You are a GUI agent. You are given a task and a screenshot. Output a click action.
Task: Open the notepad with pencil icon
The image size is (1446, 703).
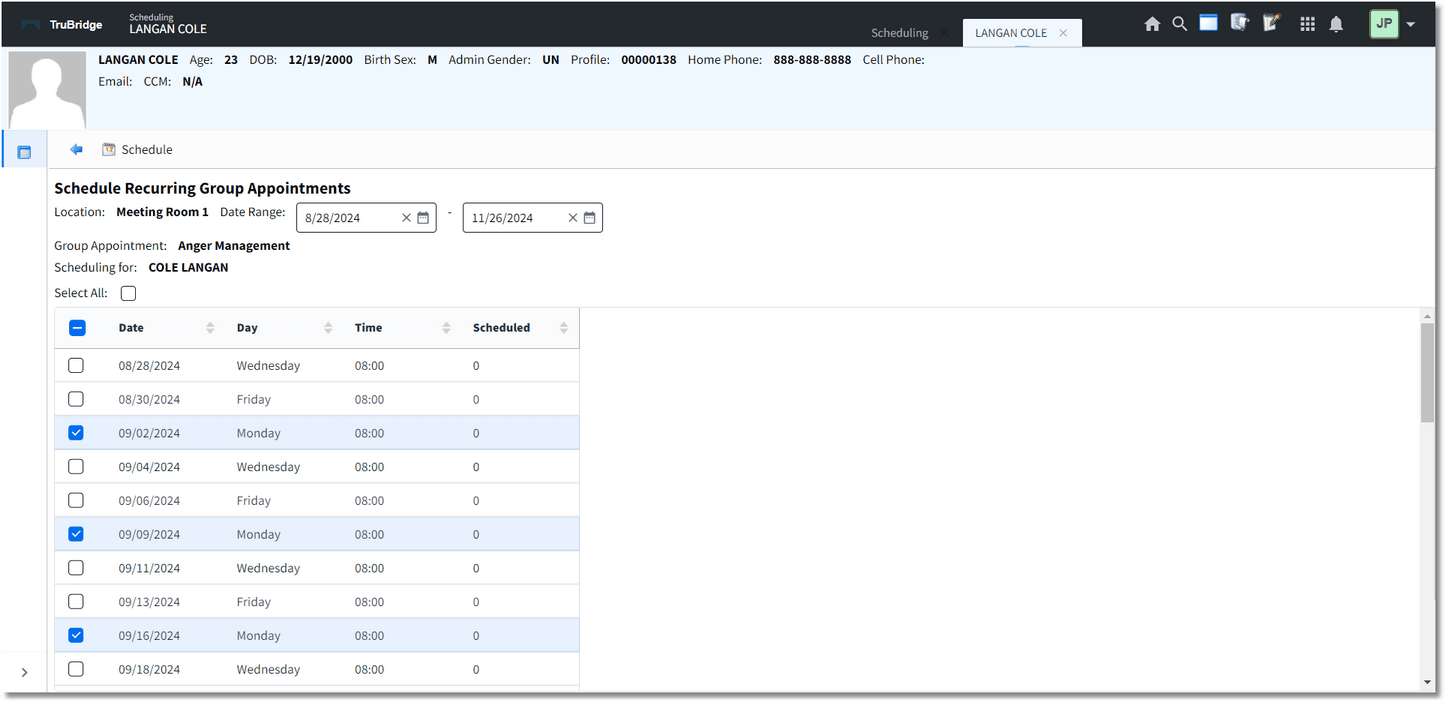(1272, 23)
